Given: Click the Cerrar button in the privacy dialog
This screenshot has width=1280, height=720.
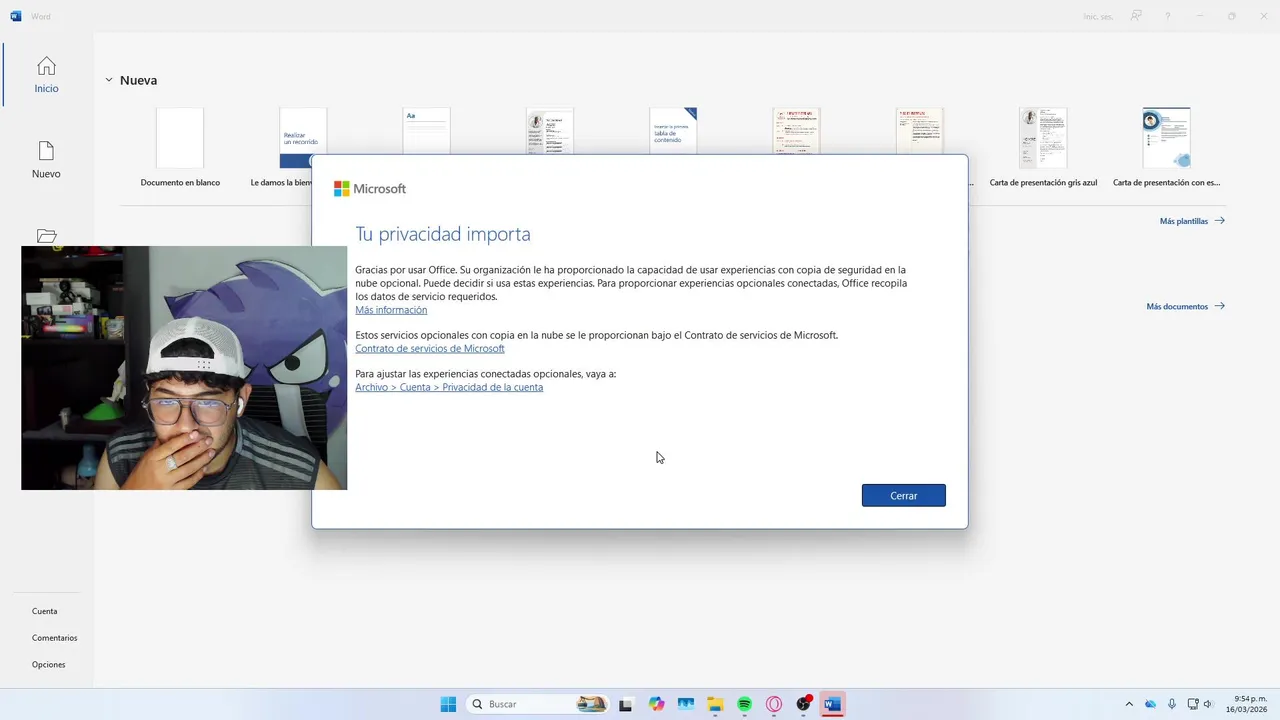Looking at the screenshot, I should pos(903,495).
